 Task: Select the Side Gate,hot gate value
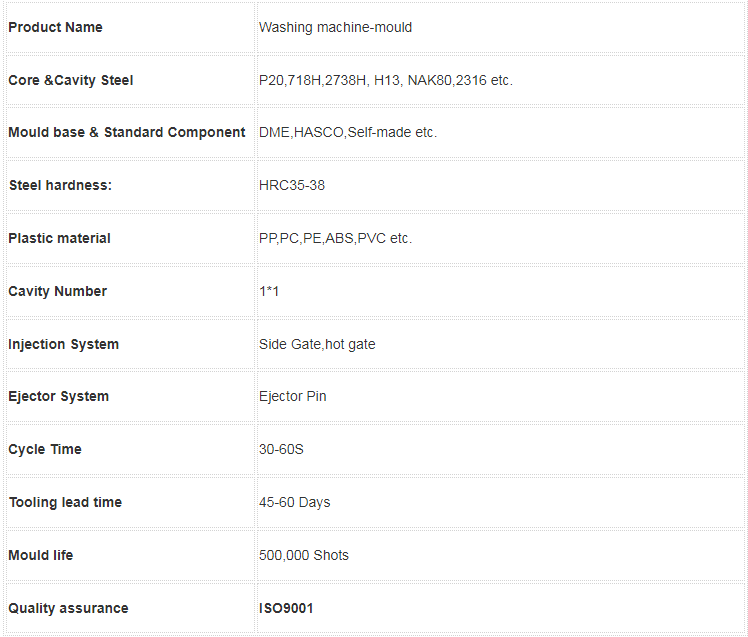[x=317, y=344]
